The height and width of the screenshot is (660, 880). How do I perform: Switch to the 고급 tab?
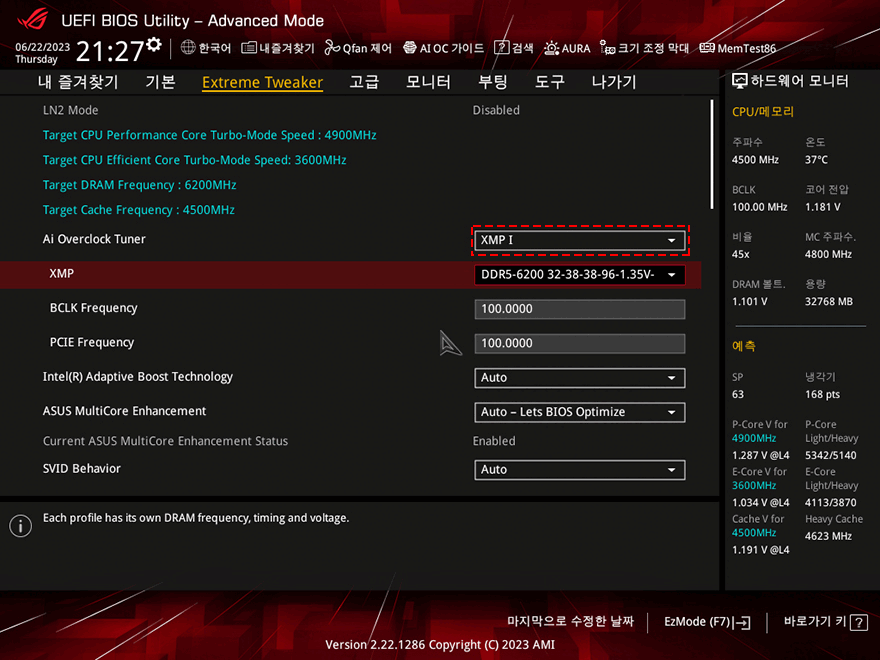click(364, 82)
